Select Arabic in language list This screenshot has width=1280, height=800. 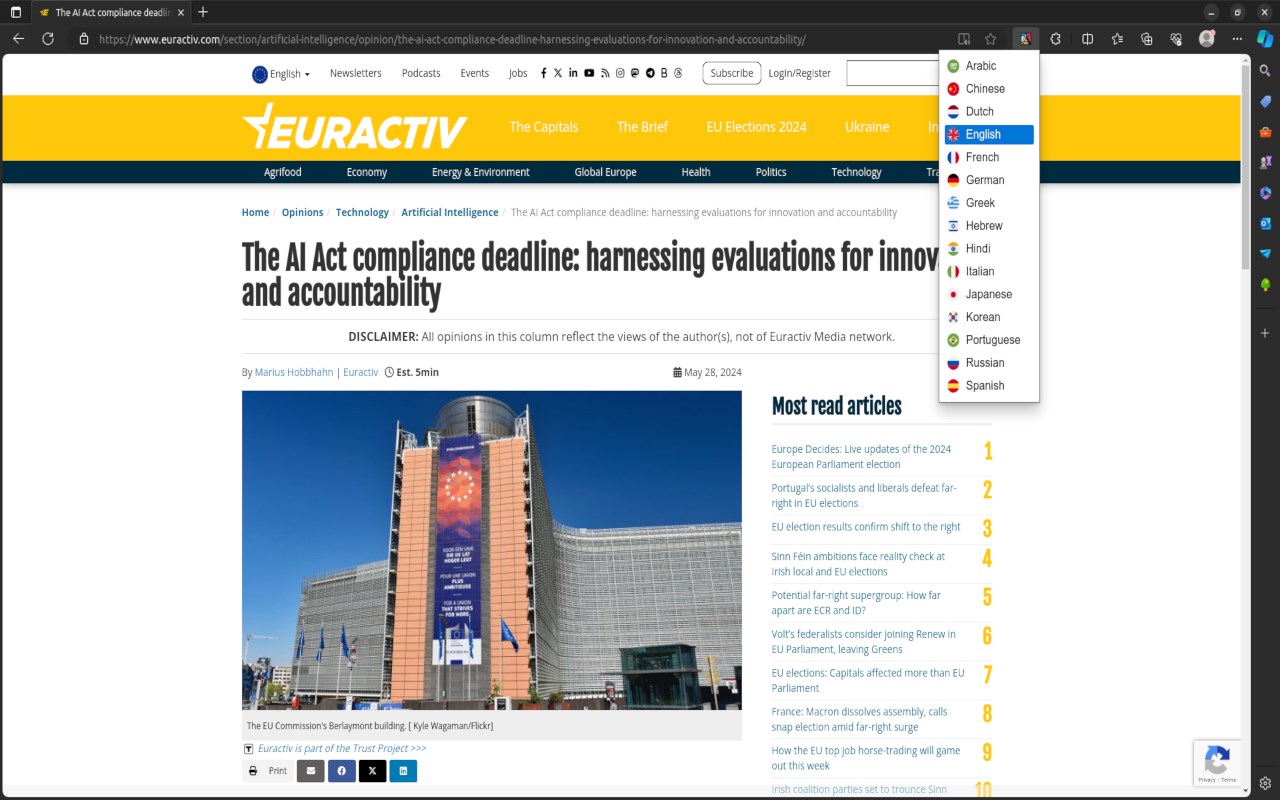point(989,66)
